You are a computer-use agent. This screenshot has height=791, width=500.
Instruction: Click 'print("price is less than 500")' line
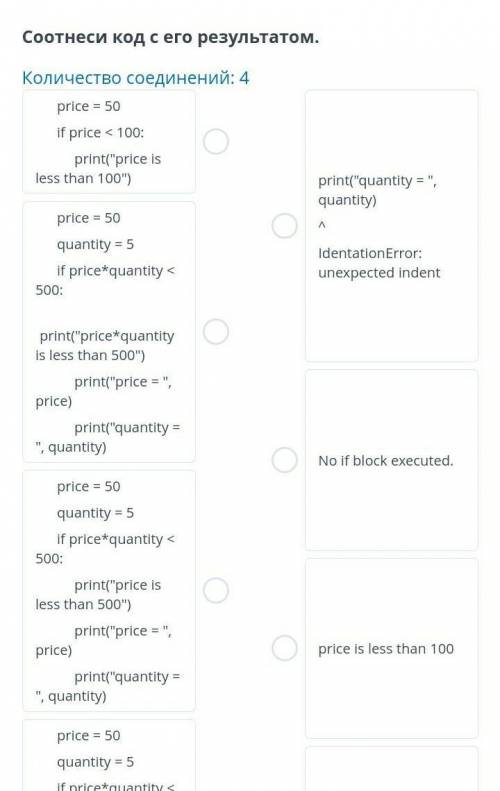[x=98, y=595]
